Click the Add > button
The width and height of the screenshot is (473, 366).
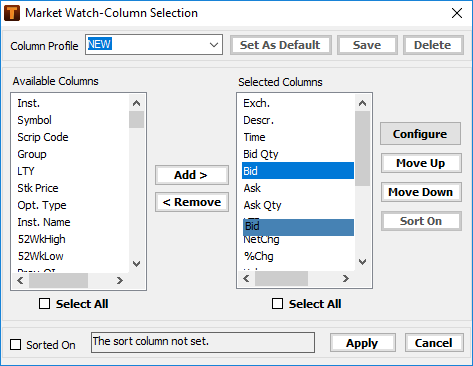pyautogui.click(x=192, y=175)
